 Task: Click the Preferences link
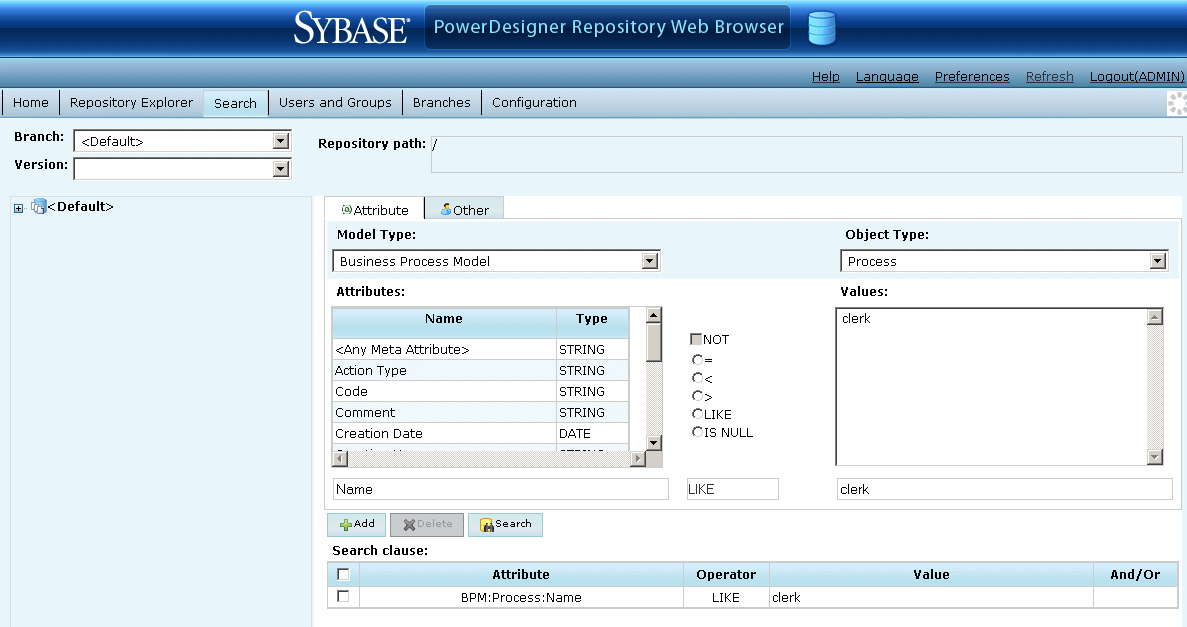tap(971, 77)
